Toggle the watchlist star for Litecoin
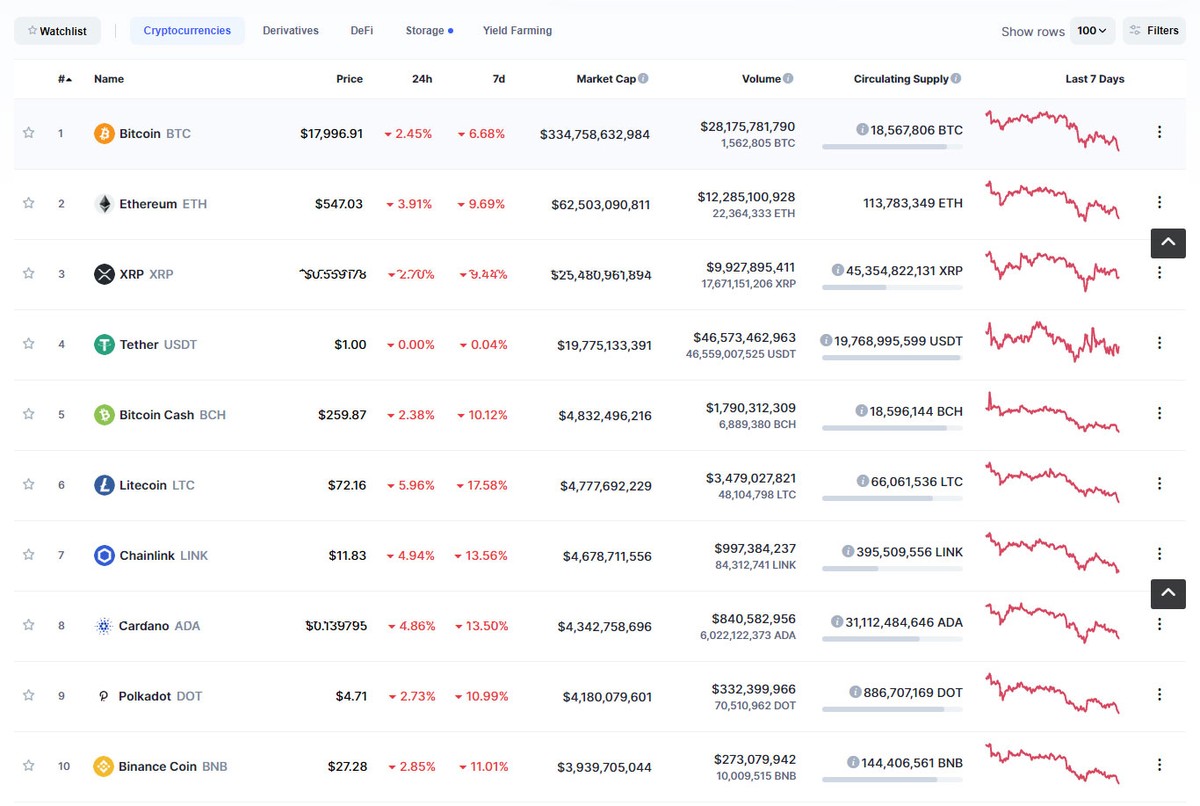This screenshot has height=806, width=1200. pyautogui.click(x=27, y=484)
